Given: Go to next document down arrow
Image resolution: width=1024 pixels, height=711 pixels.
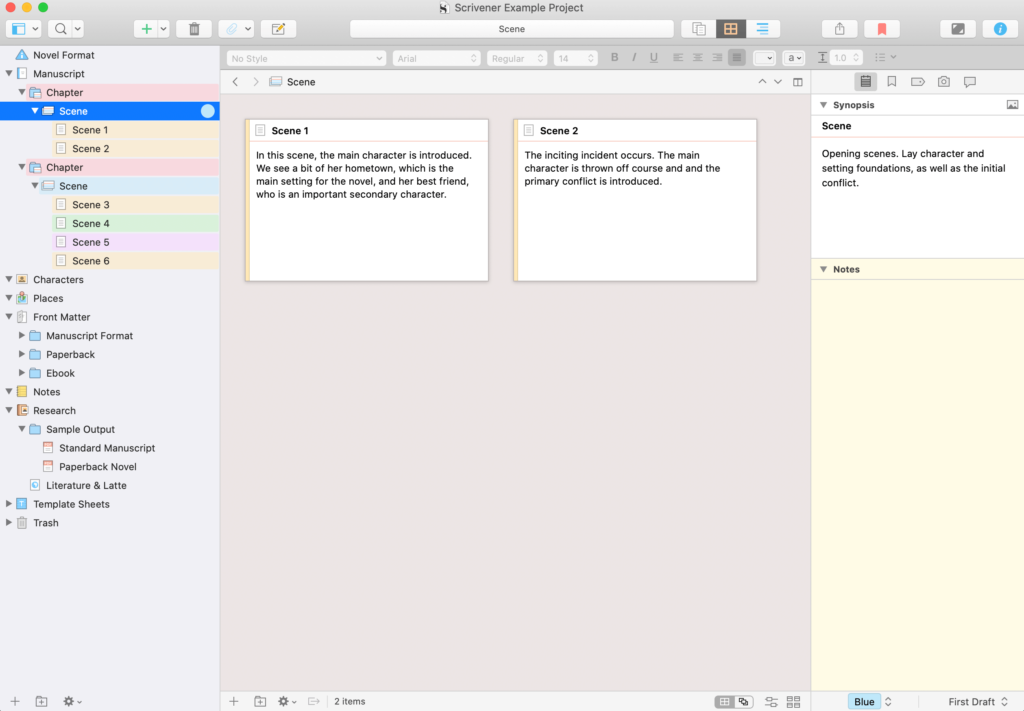Looking at the screenshot, I should click(x=778, y=82).
